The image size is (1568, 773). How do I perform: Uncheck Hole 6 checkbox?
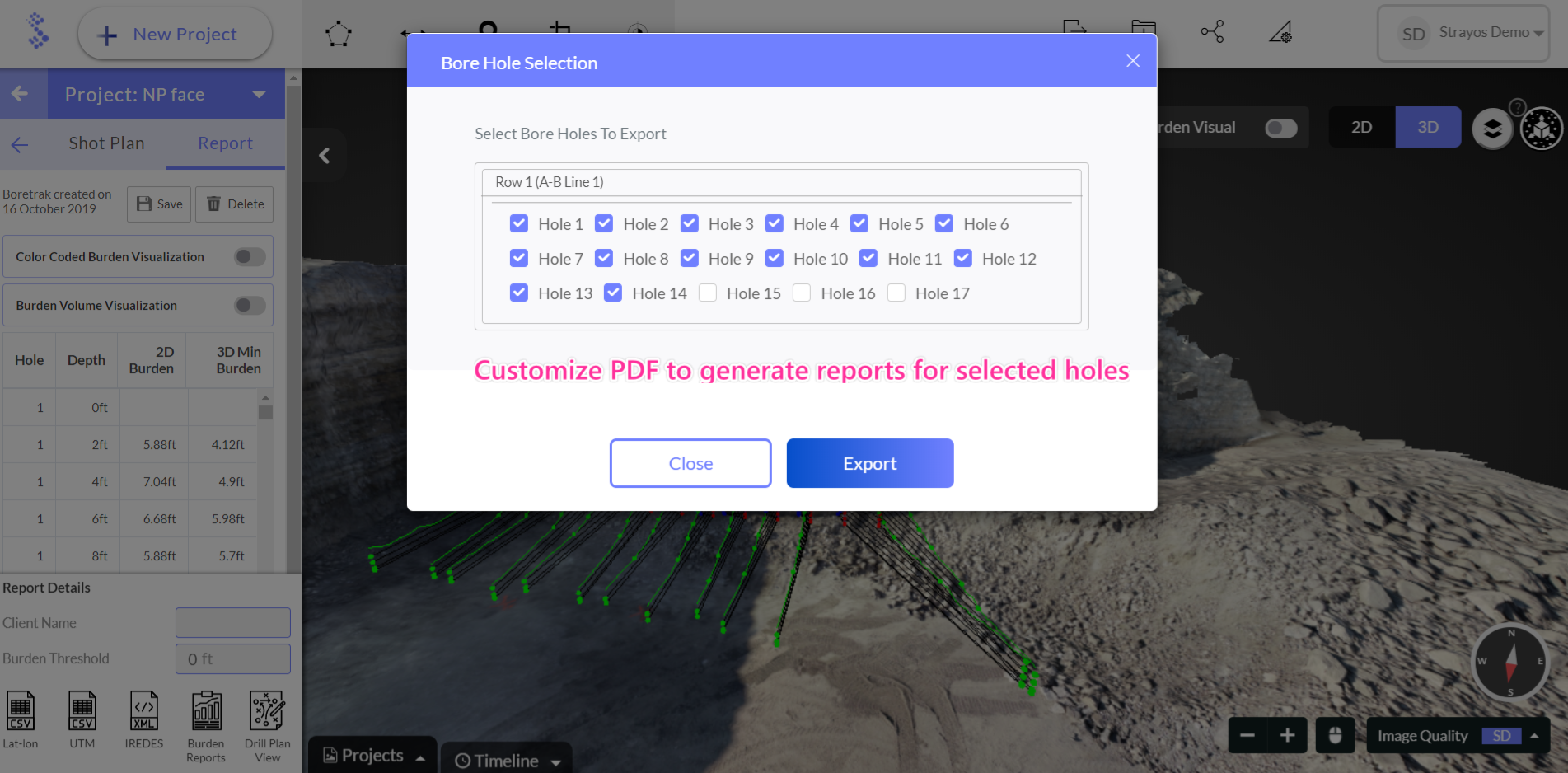[x=944, y=223]
